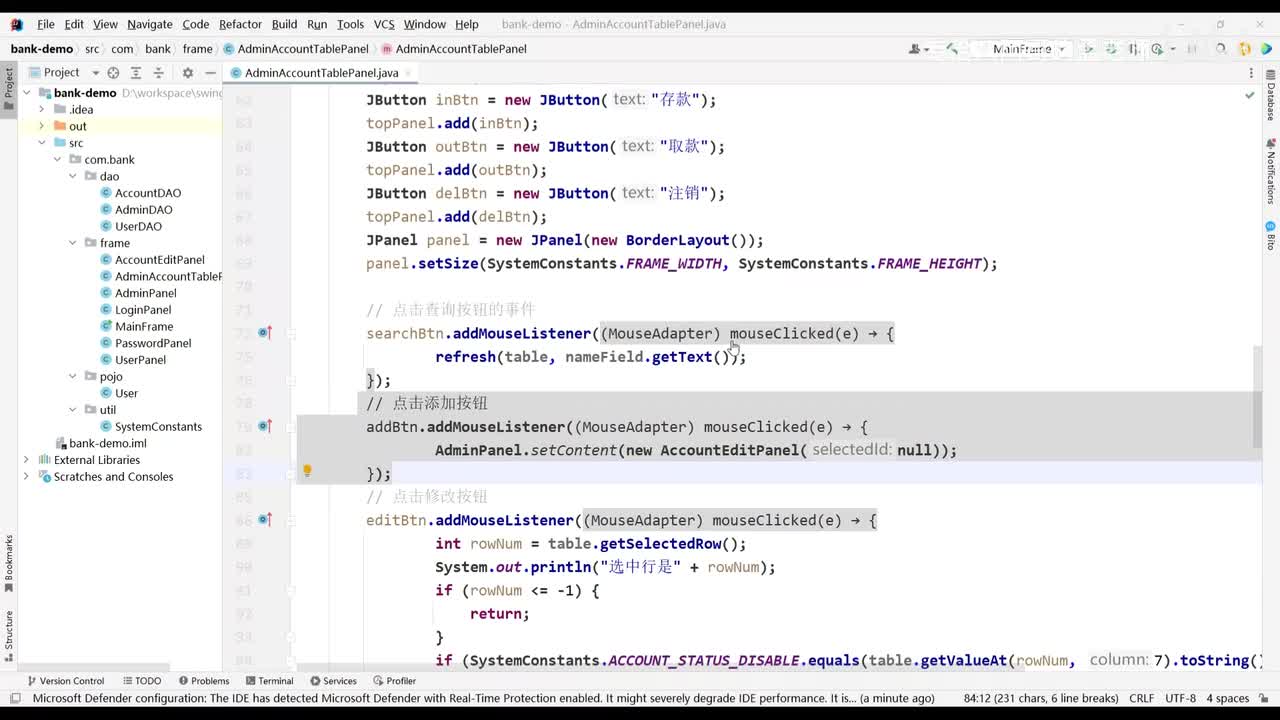Open the user account icon in toolbar
Image resolution: width=1280 pixels, height=720 pixels.
[x=917, y=49]
